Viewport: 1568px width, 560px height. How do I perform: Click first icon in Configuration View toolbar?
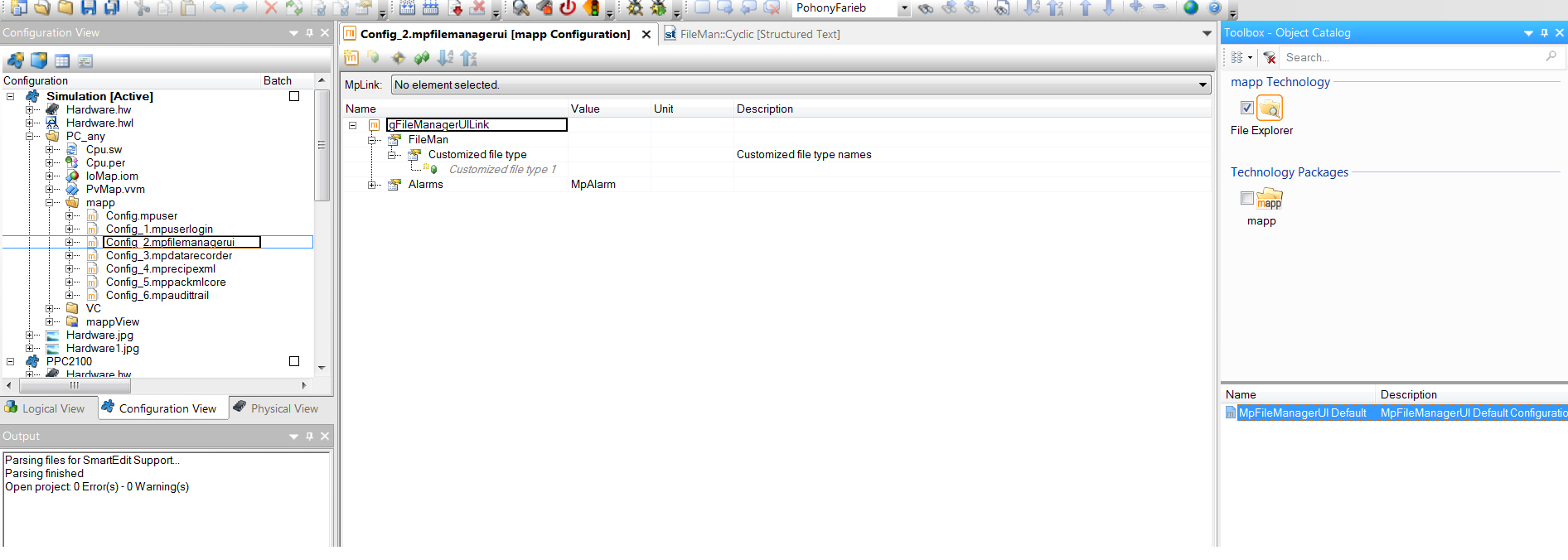(x=16, y=60)
